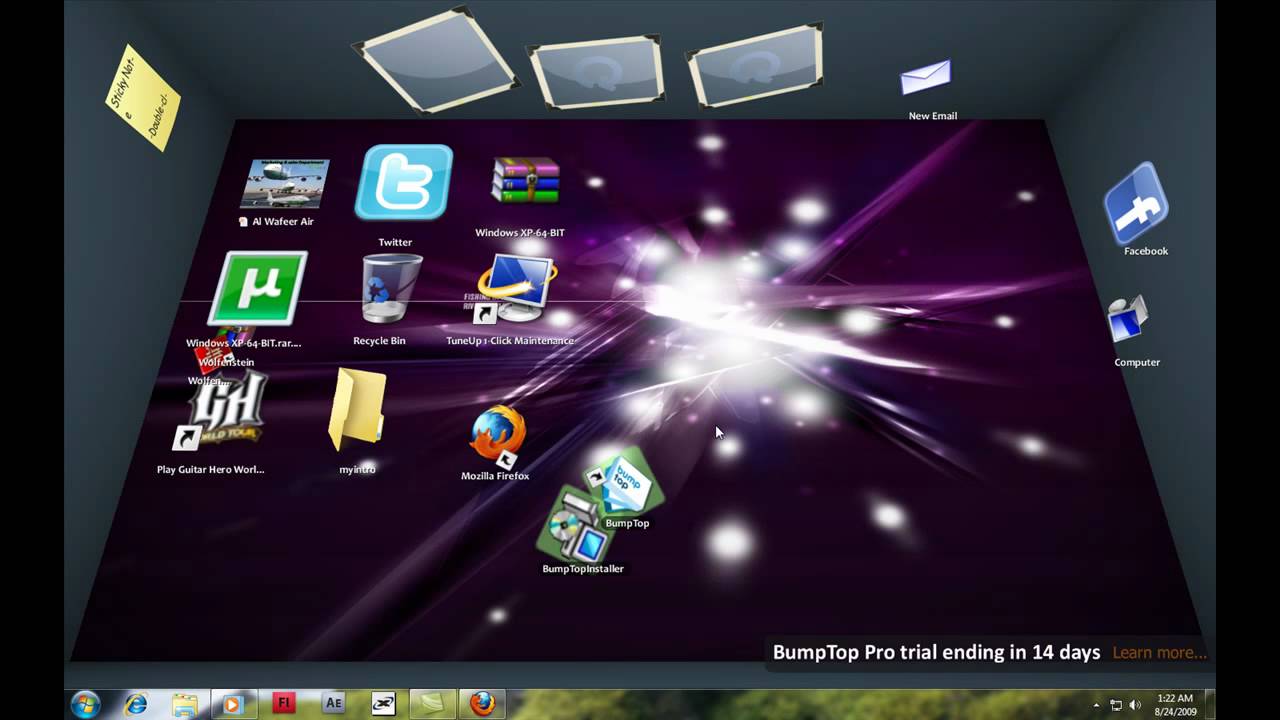1280x720 pixels.
Task: Launch Internet Explorer from the taskbar
Action: tap(136, 704)
